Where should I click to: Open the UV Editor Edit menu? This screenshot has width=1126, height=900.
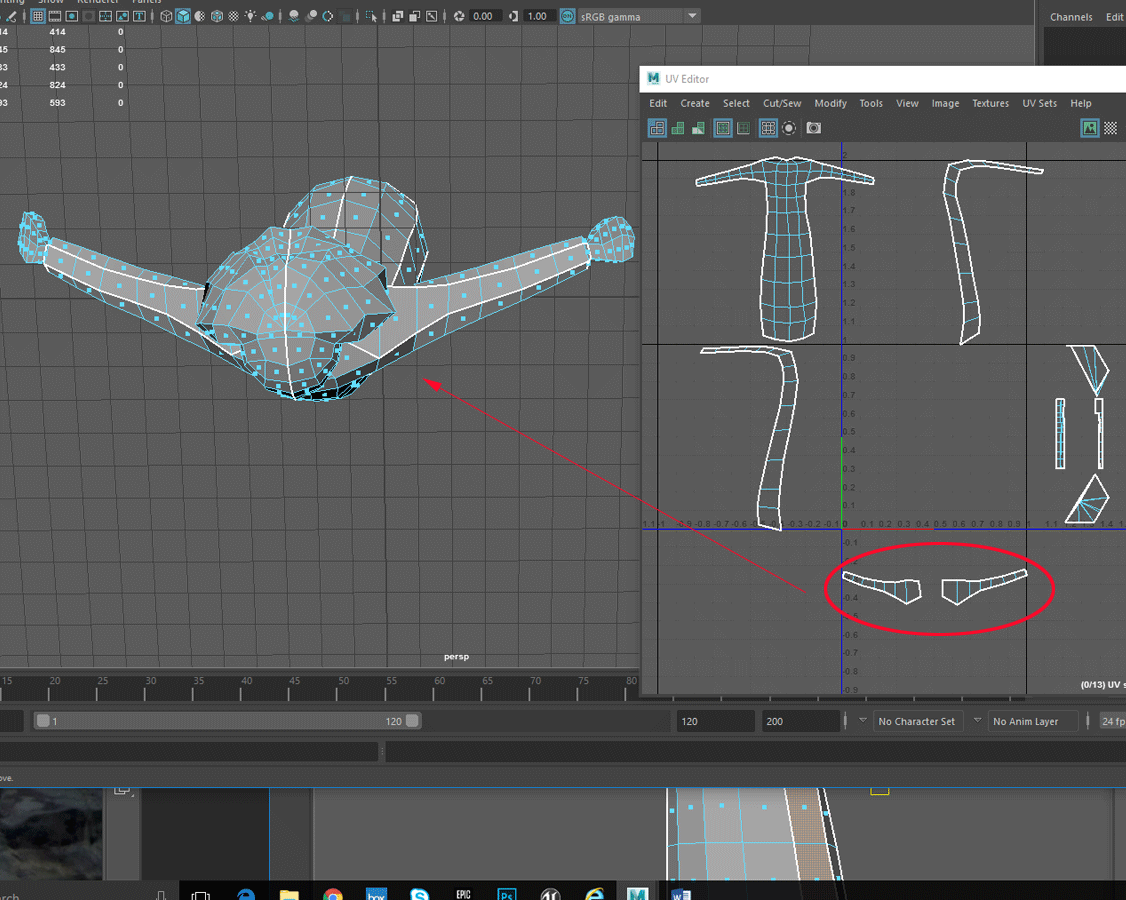(x=658, y=103)
